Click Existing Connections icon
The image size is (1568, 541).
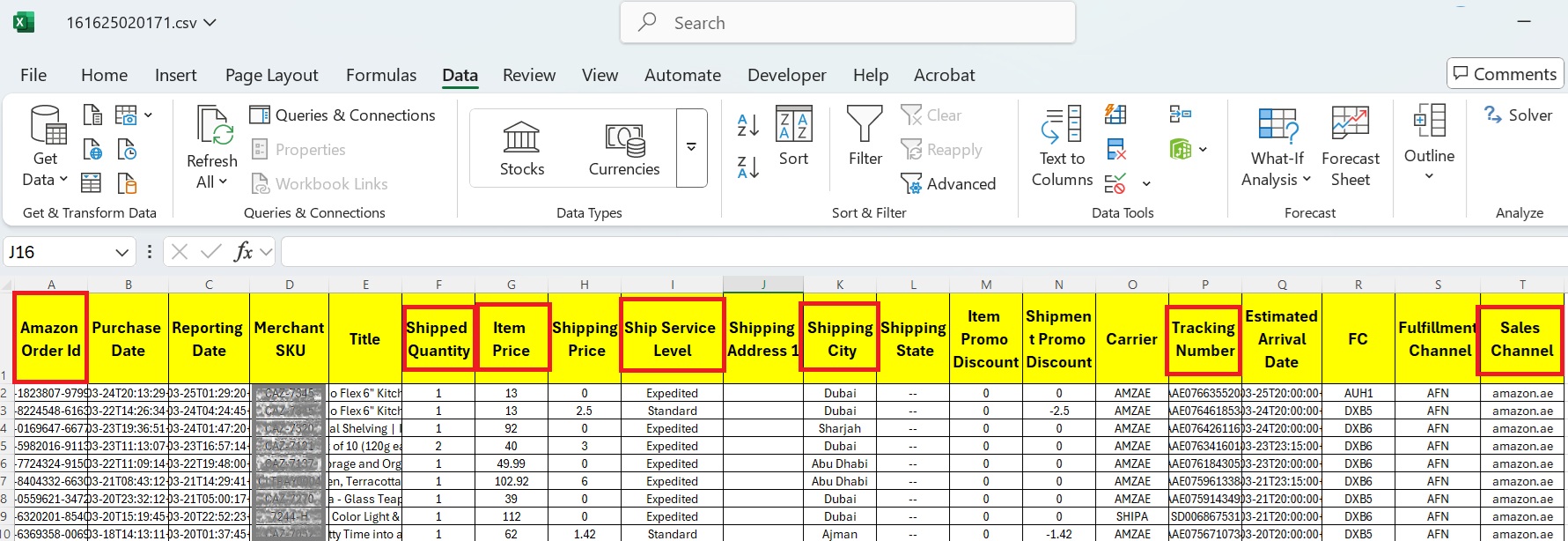127,183
